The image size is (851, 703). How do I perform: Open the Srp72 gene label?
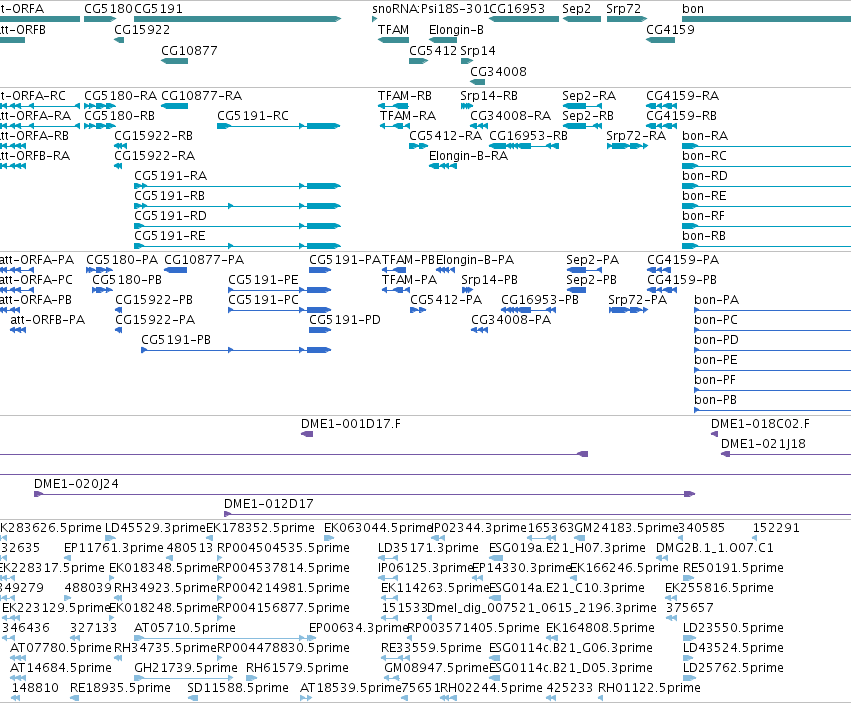[x=624, y=9]
